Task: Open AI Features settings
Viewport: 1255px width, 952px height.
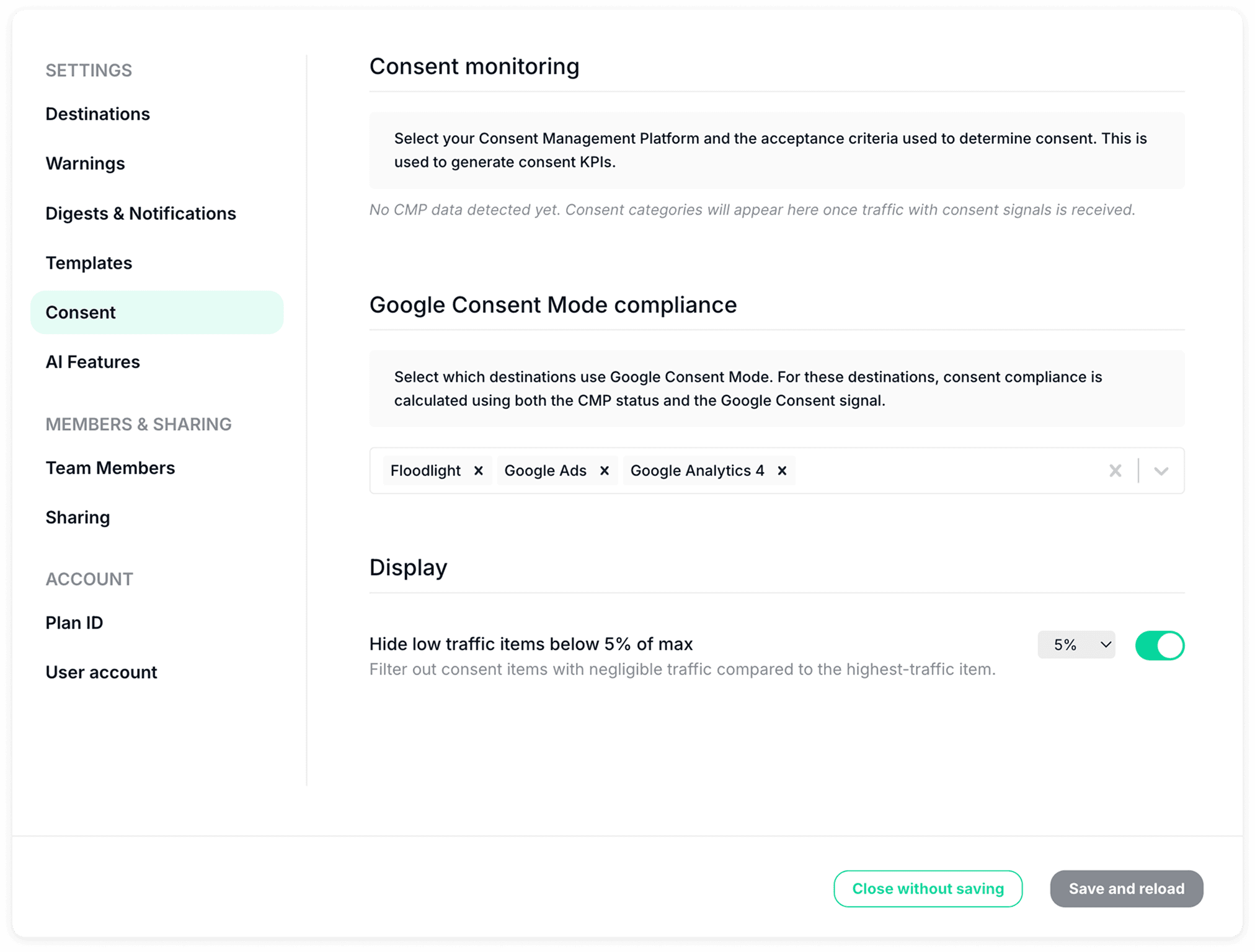Action: pos(92,362)
